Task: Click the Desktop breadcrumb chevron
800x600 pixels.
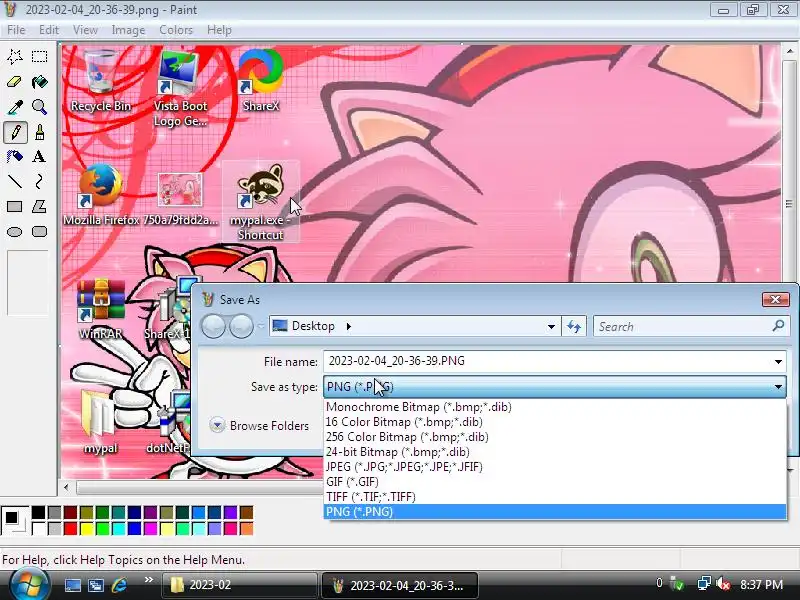Action: pos(348,326)
